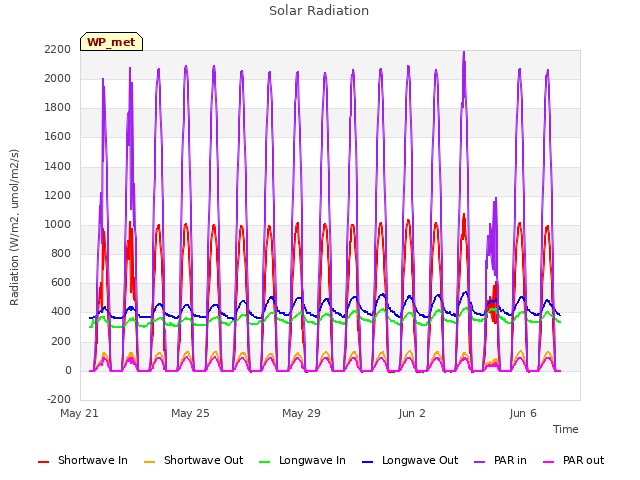The width and height of the screenshot is (640, 480).
Task: Click the 1000 y-axis tick label
Action: tap(58, 224)
